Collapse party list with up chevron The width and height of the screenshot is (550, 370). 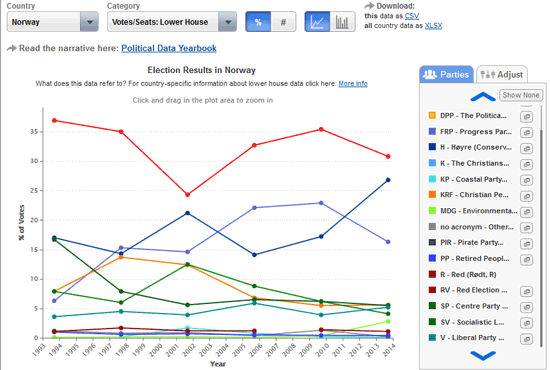(x=483, y=96)
